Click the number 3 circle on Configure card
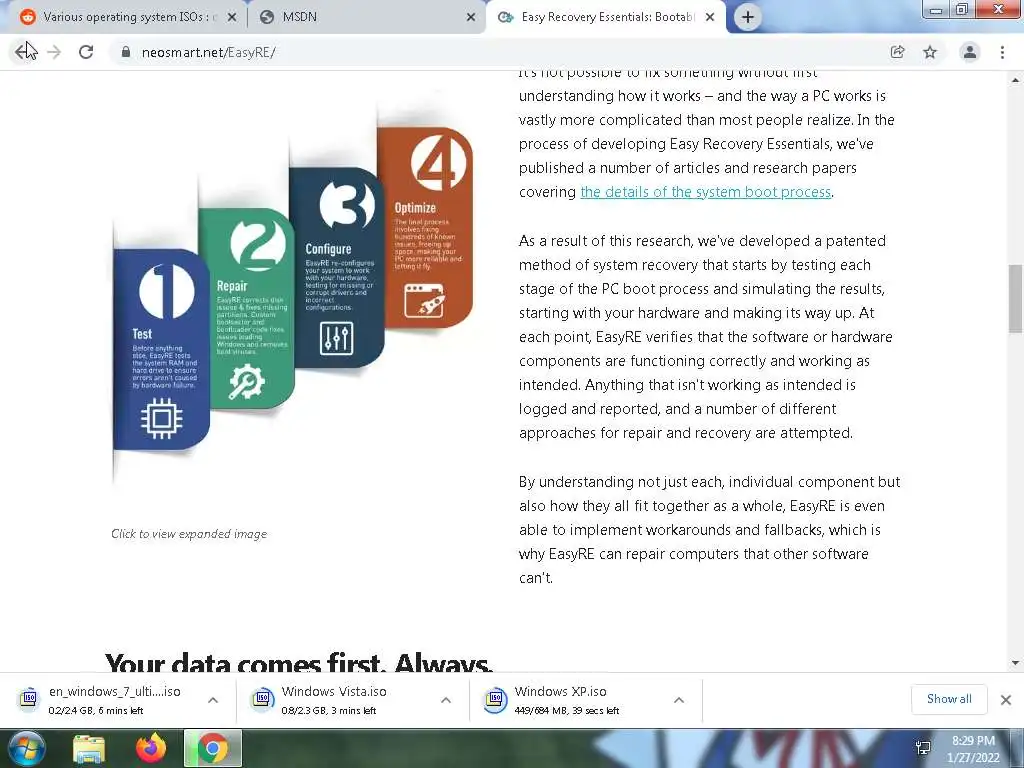Viewport: 1024px width, 768px height. 347,204
